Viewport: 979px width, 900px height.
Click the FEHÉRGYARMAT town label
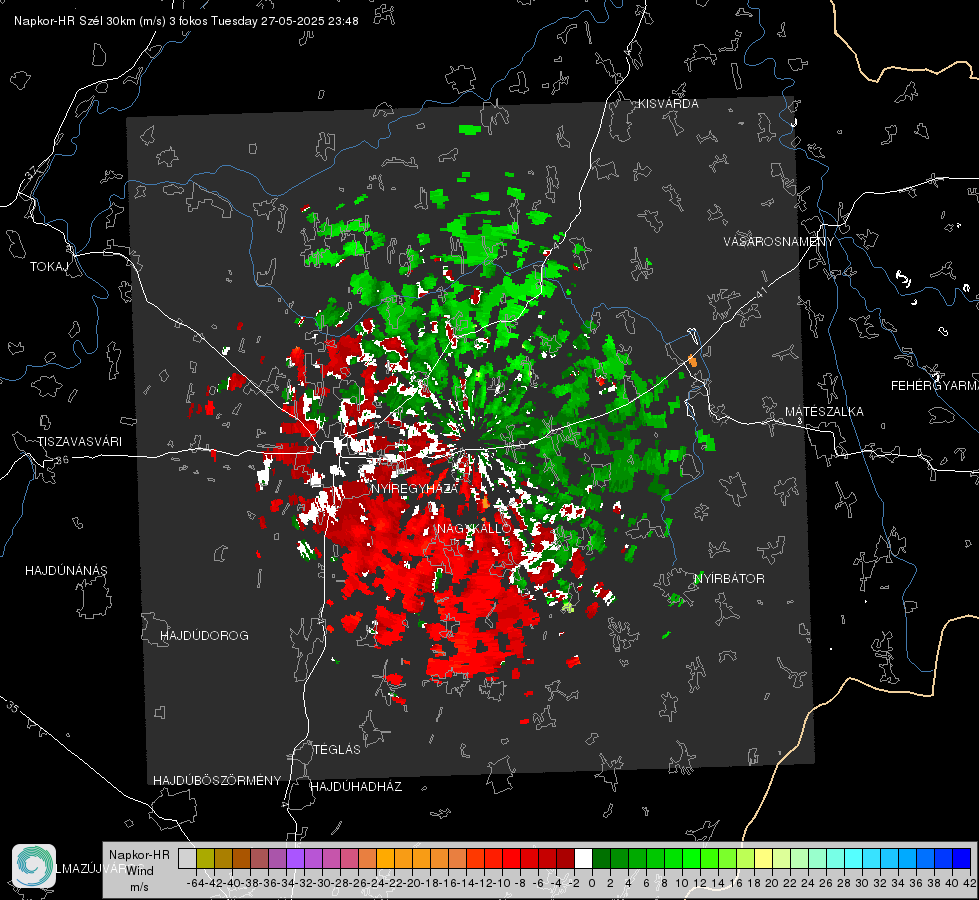pyautogui.click(x=934, y=386)
